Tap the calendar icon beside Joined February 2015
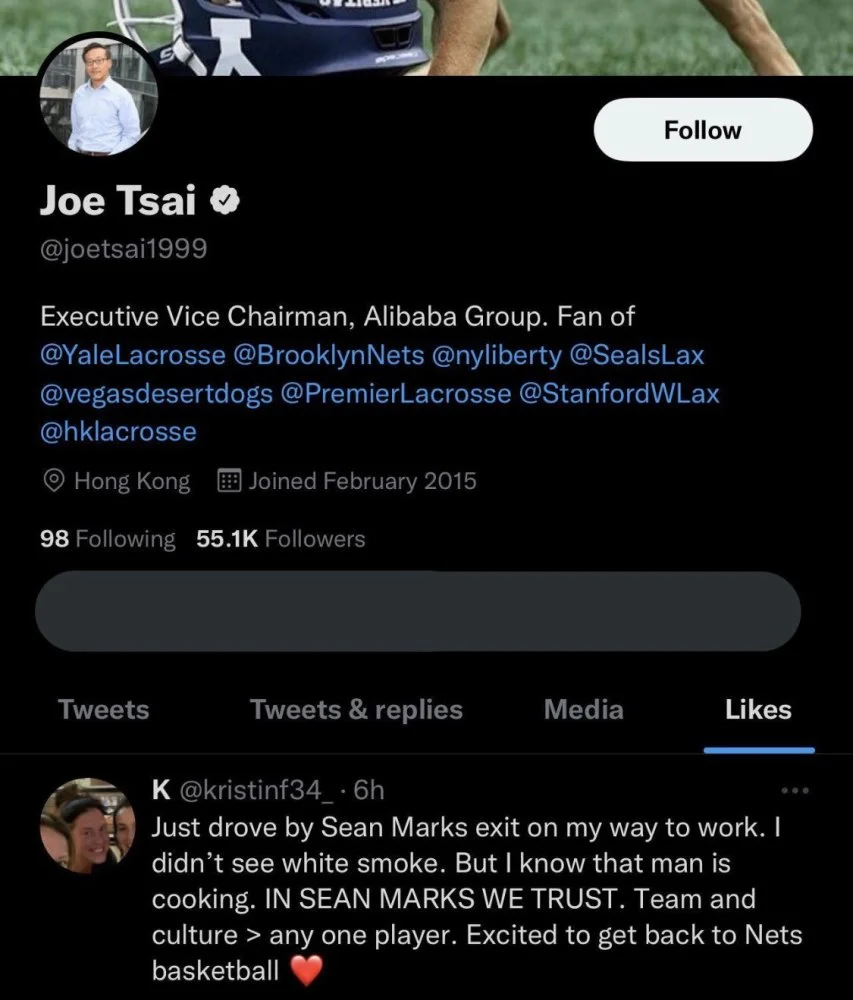The height and width of the screenshot is (1000, 853). (x=229, y=481)
